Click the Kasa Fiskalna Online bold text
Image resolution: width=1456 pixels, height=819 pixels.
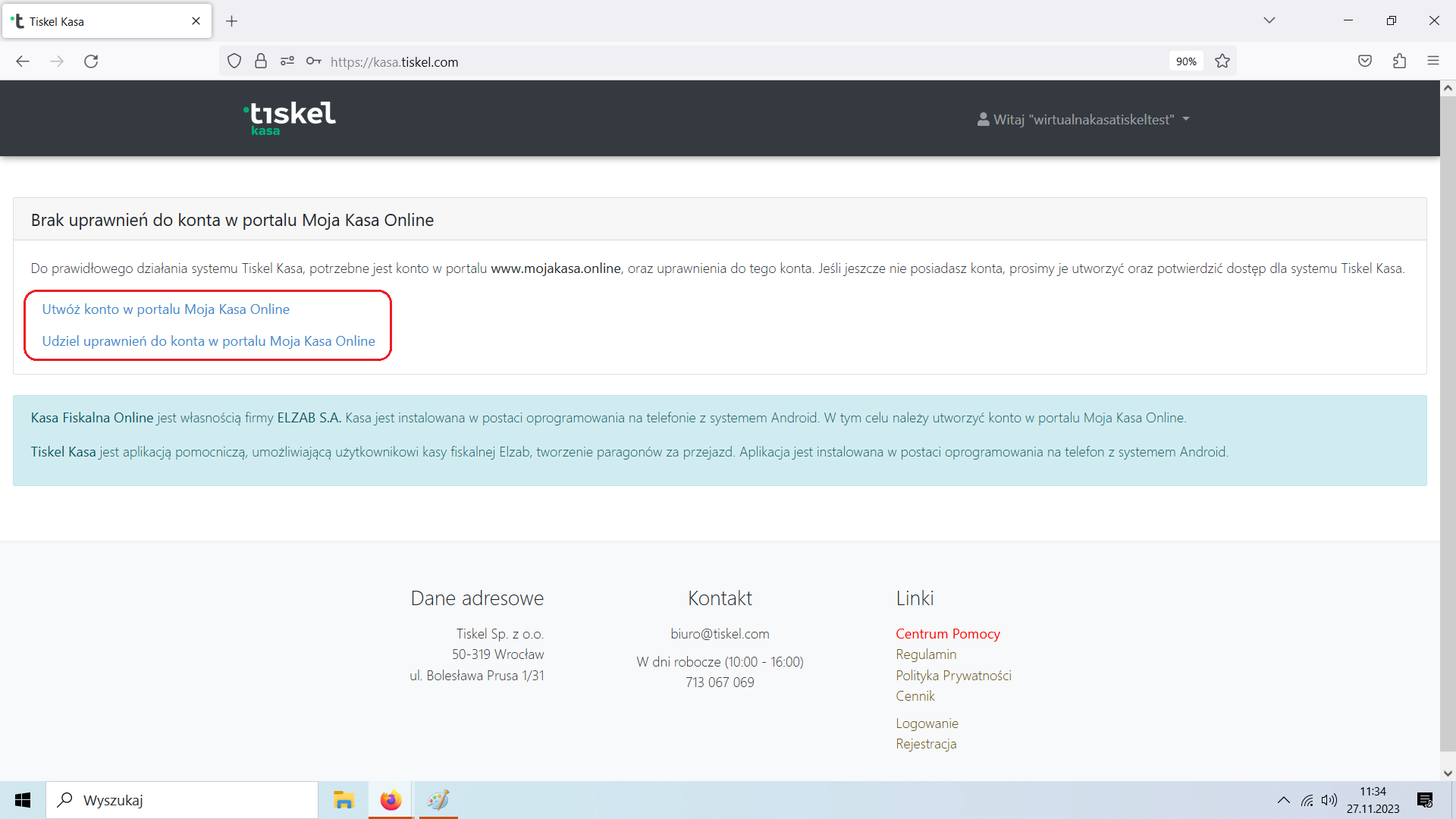[x=92, y=418]
